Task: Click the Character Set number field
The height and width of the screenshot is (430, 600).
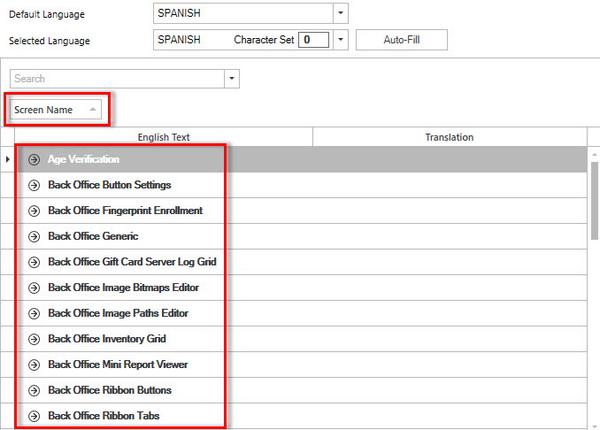Action: point(313,40)
